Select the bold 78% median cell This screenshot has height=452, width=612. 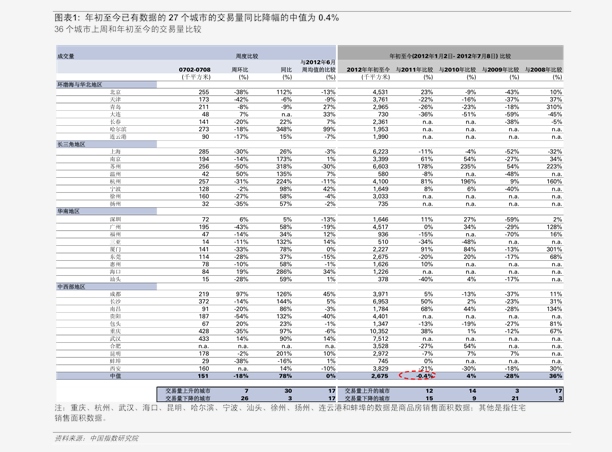point(285,376)
